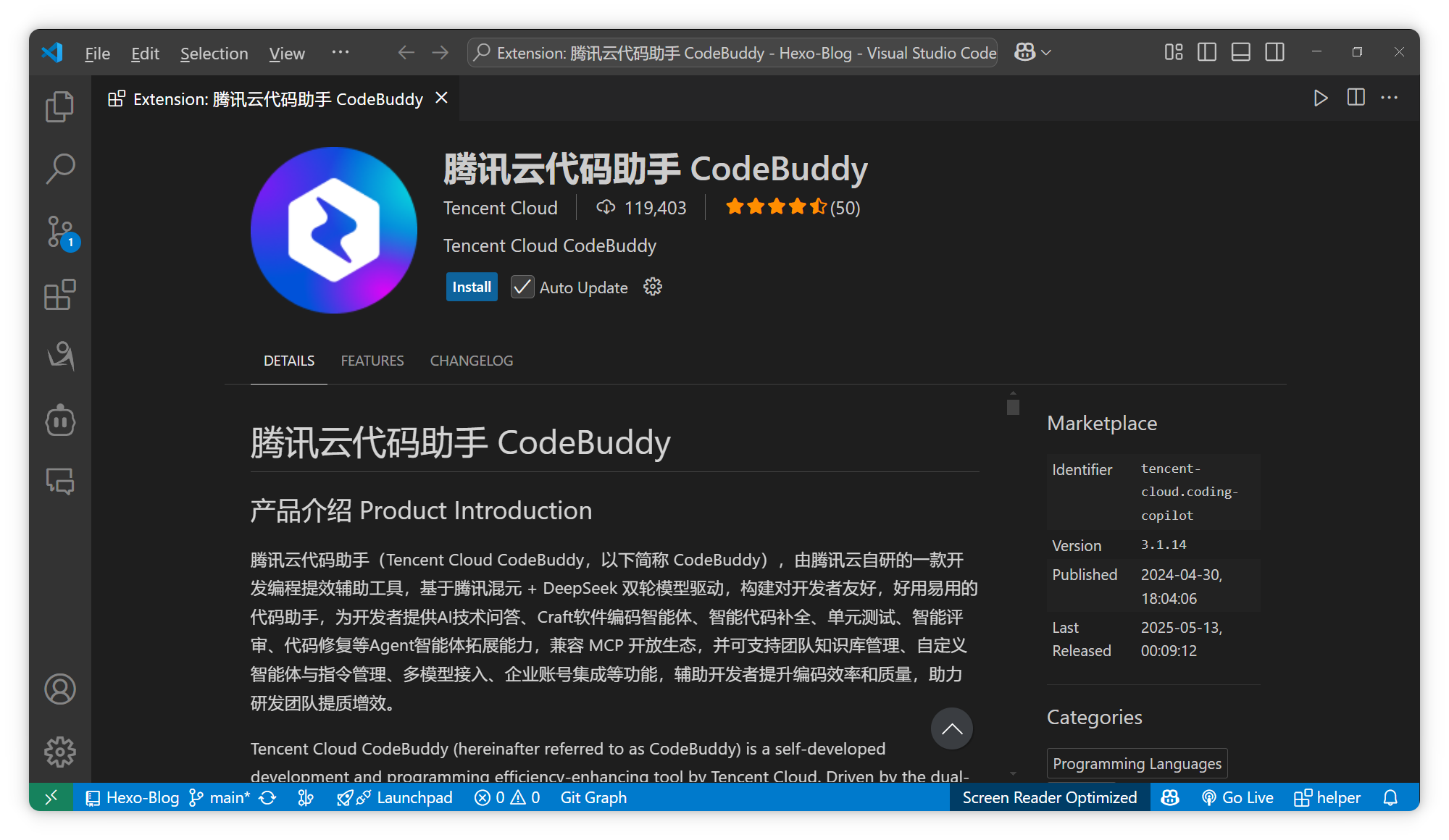Screen dimensions: 1449x840
Task: Select the Search icon in Activity Bar
Action: click(x=60, y=168)
